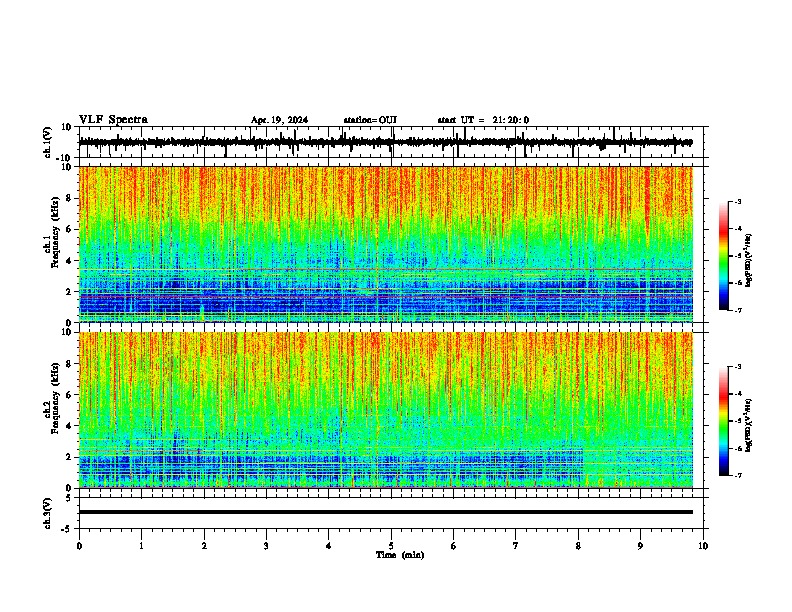Screen dimensions: 792x612
Task: Click the ch.3 flat black trace line
Action: [386, 512]
